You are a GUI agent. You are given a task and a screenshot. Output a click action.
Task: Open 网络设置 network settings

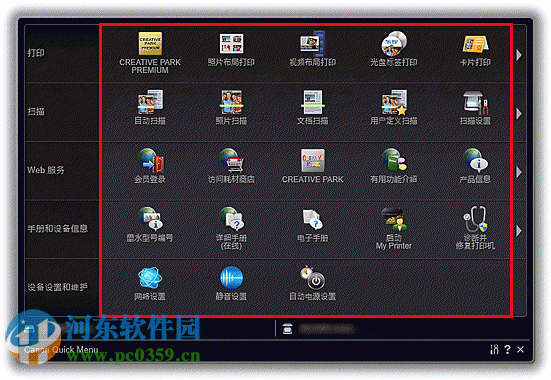click(150, 278)
